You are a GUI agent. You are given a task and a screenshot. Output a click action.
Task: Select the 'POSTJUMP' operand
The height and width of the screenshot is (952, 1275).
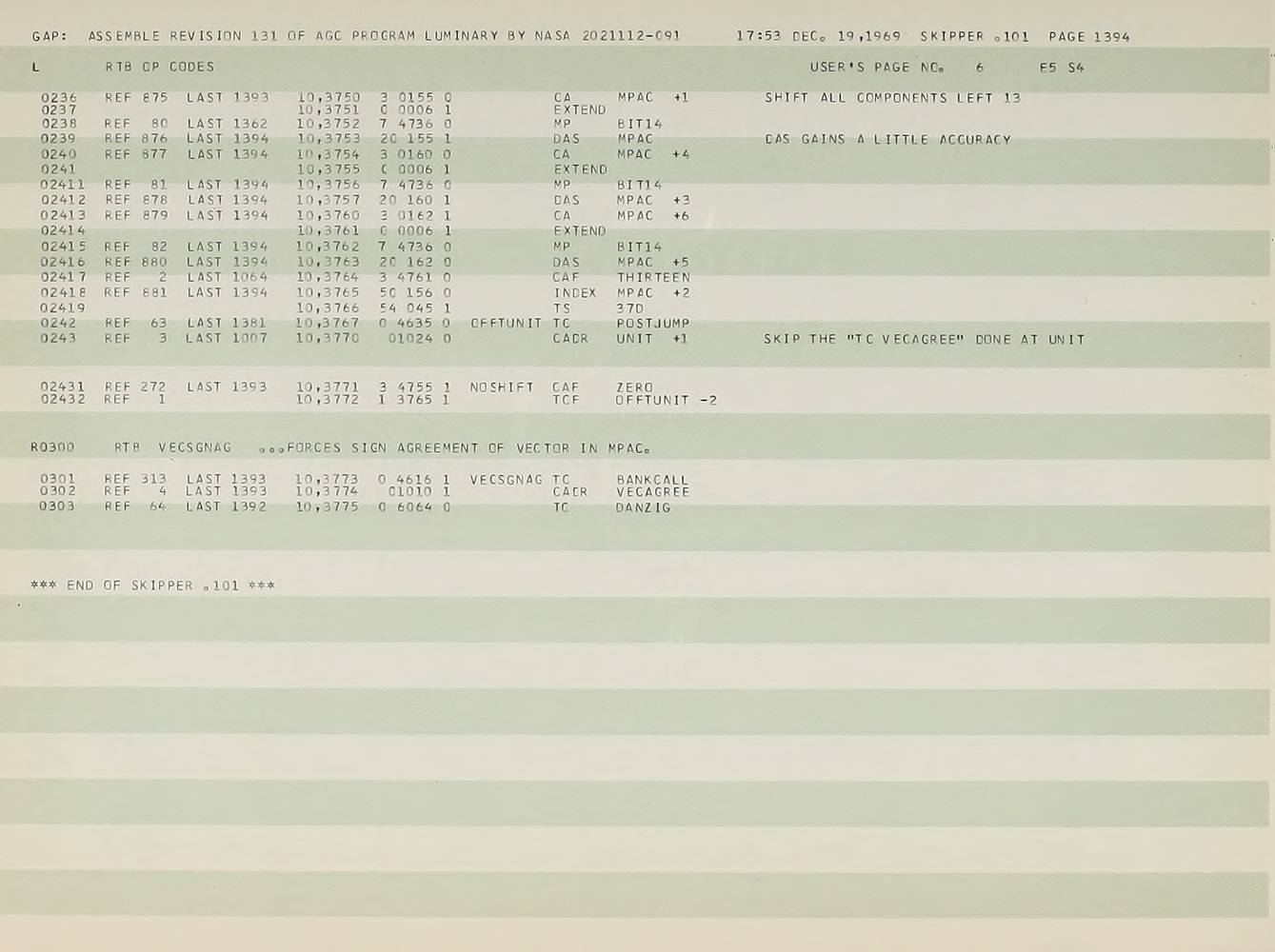tap(652, 324)
